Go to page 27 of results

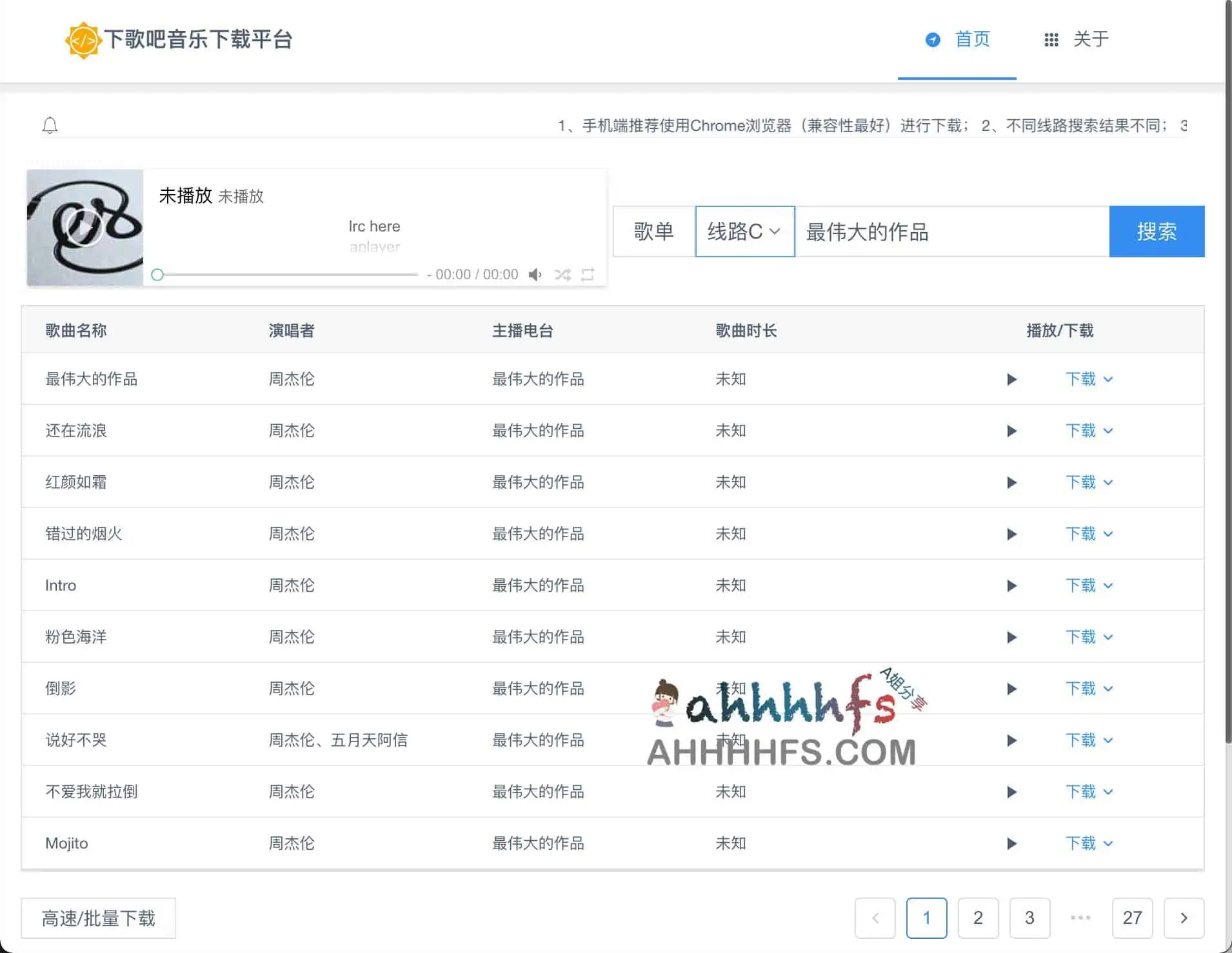1132,918
